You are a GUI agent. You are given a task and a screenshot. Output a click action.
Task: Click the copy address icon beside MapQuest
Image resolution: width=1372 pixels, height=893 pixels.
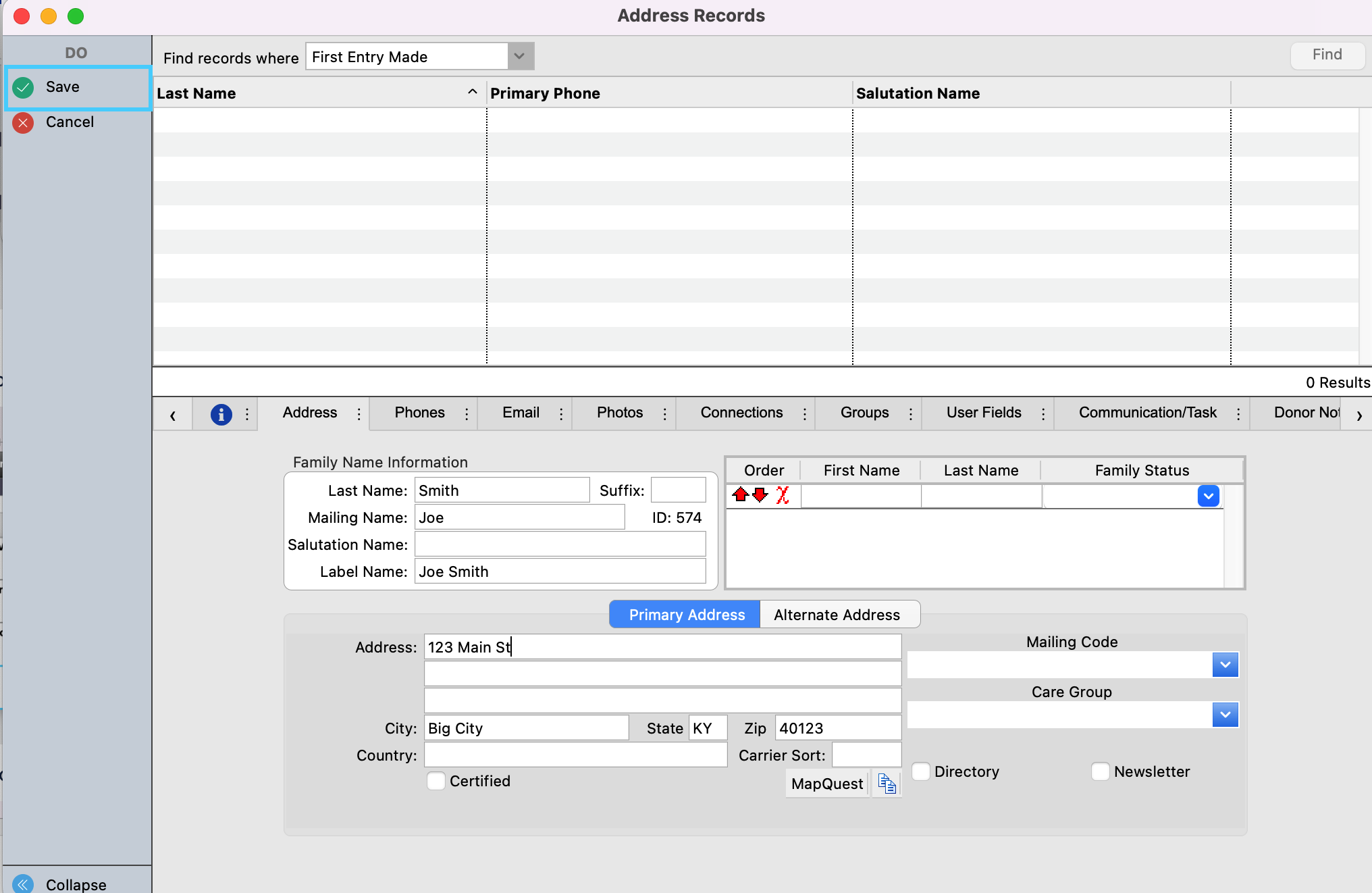(x=887, y=784)
